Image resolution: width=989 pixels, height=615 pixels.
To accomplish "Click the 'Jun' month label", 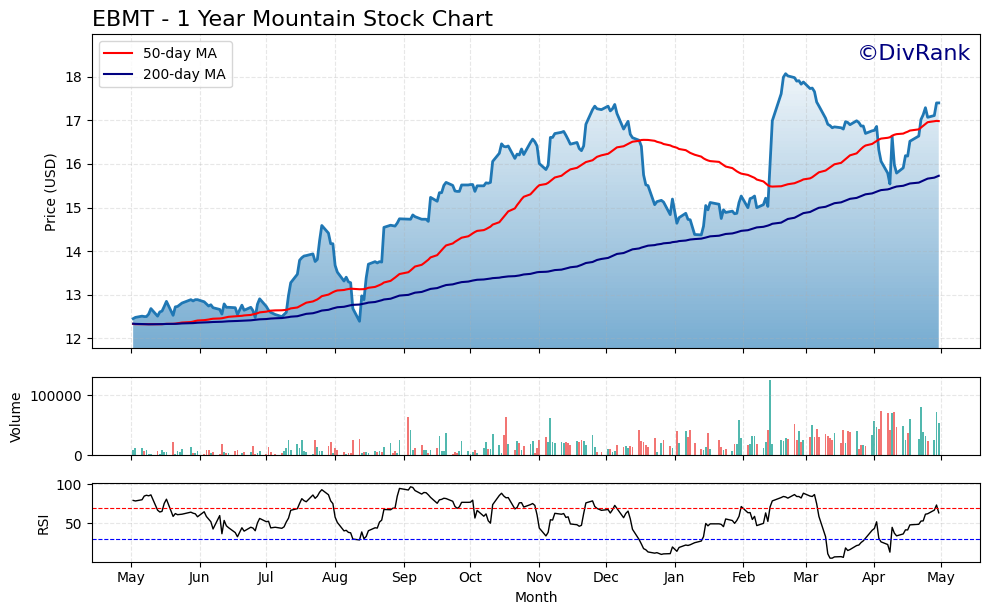I will (199, 577).
